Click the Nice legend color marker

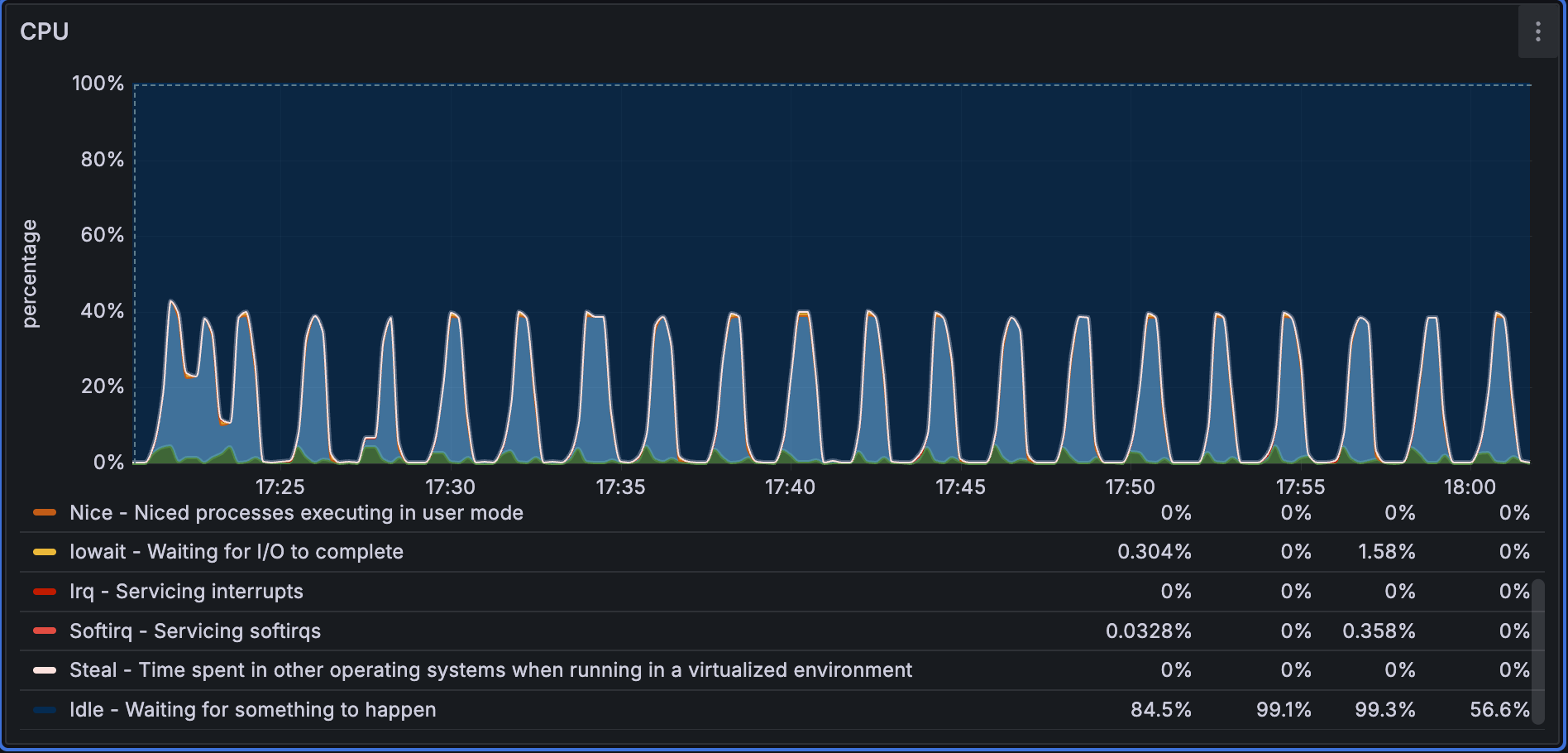pos(44,513)
